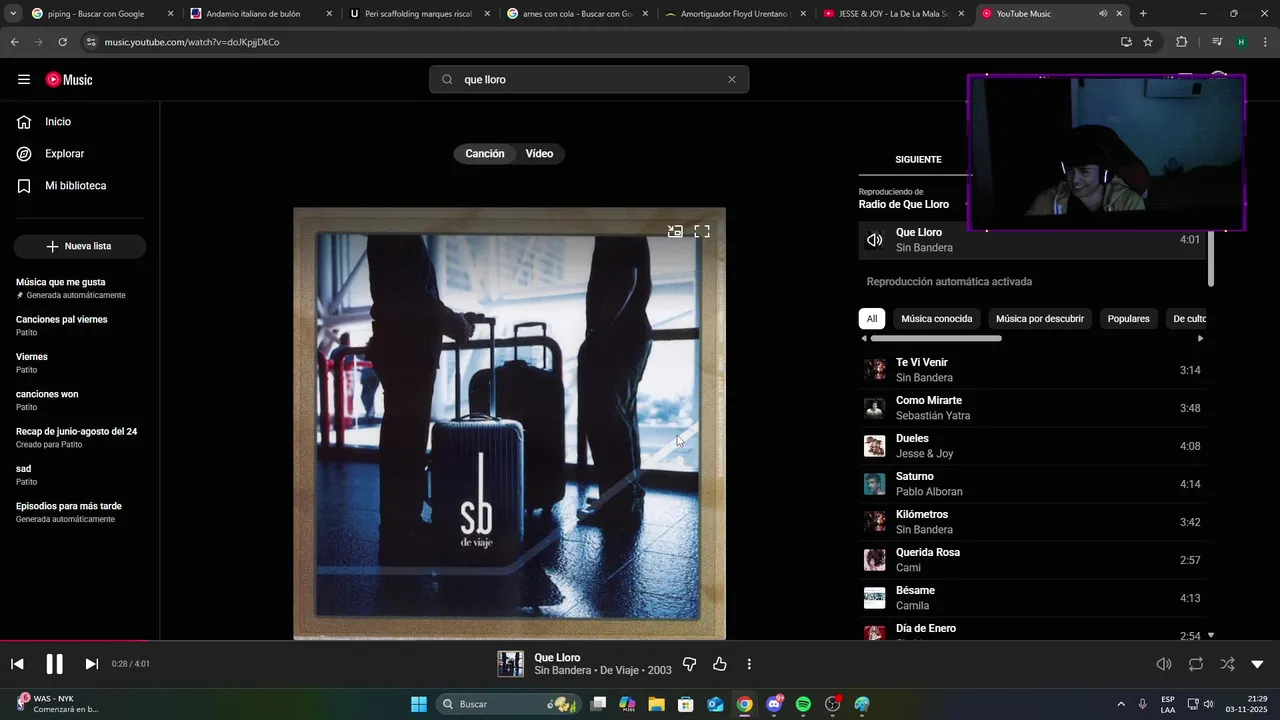Select currently playing Que Lloro row
Screen dimensions: 1280x720
(1032, 240)
